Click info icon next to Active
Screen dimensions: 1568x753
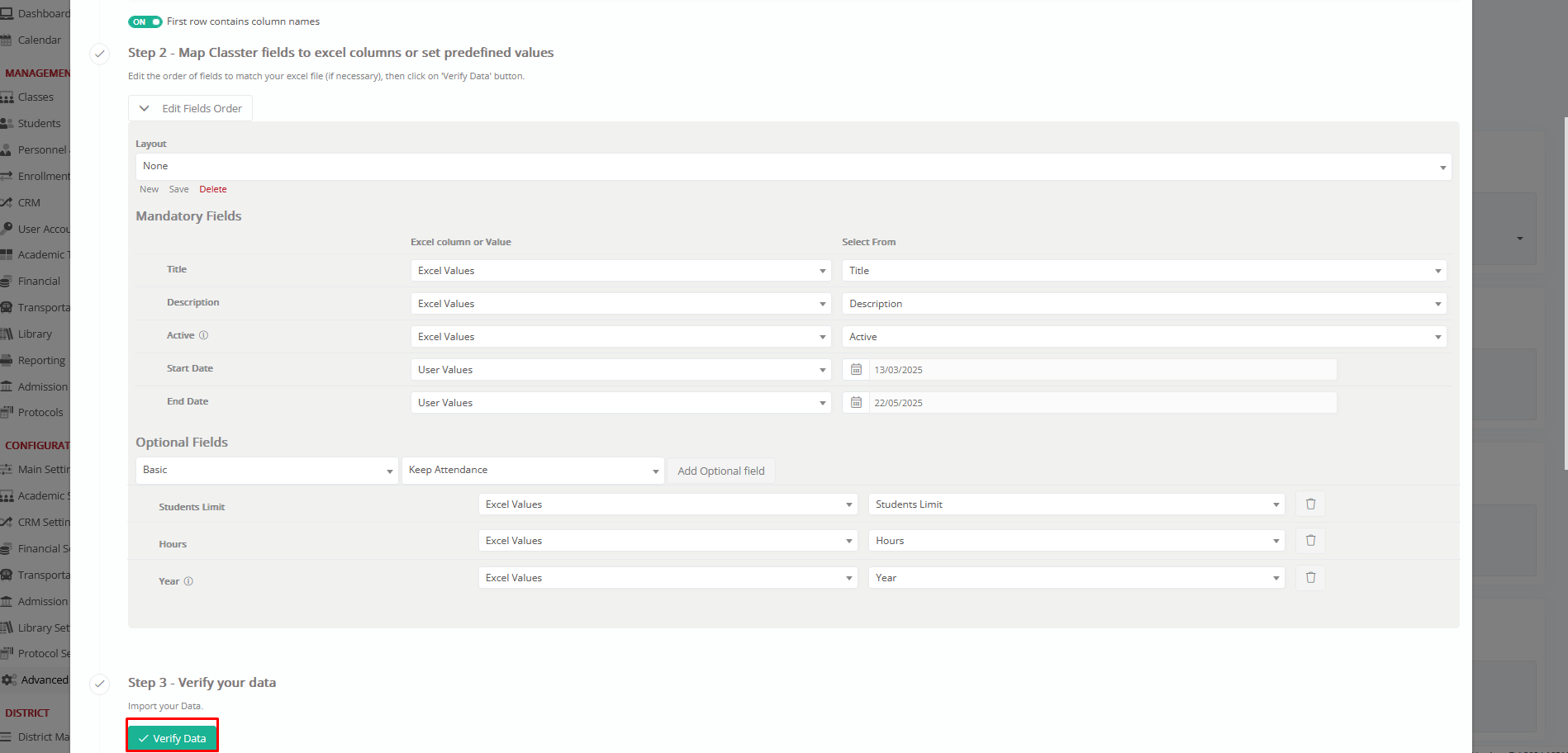(x=203, y=335)
